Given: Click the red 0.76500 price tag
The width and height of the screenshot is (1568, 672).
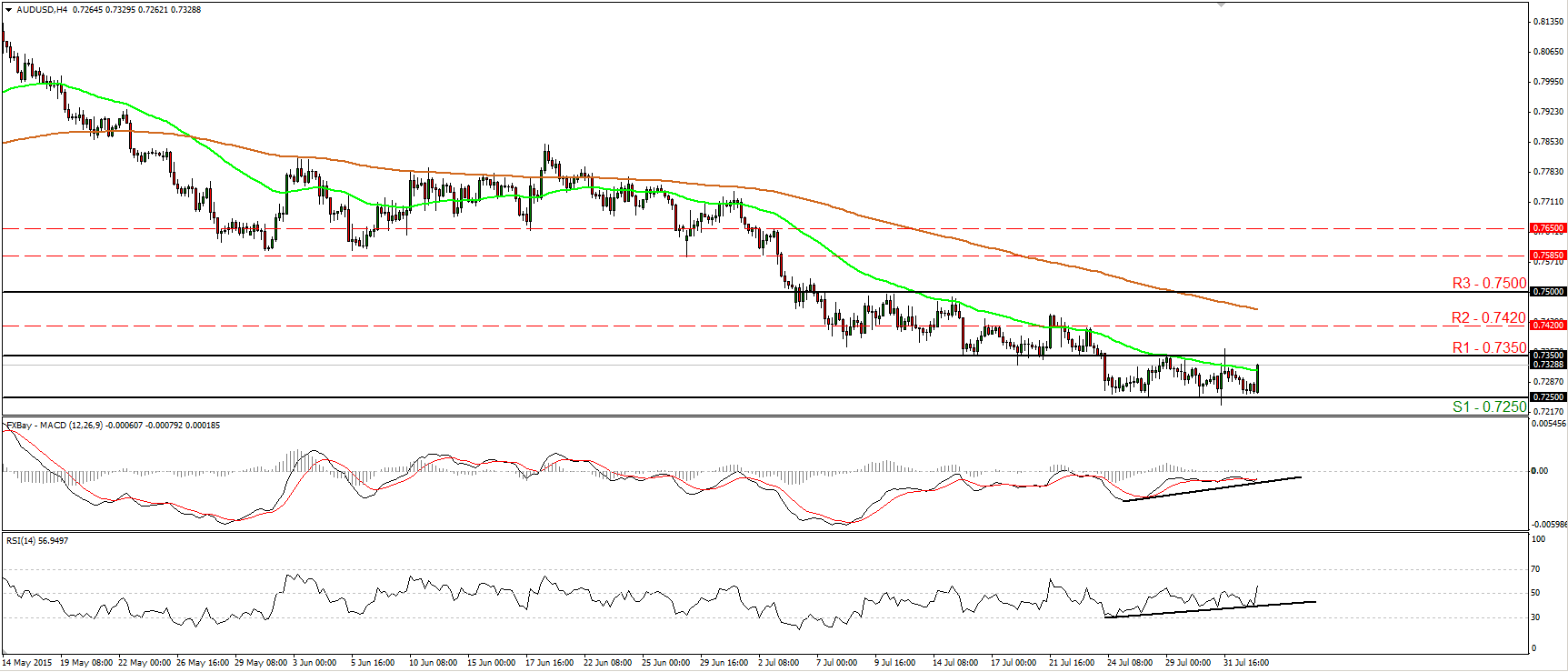Looking at the screenshot, I should coord(1548,228).
